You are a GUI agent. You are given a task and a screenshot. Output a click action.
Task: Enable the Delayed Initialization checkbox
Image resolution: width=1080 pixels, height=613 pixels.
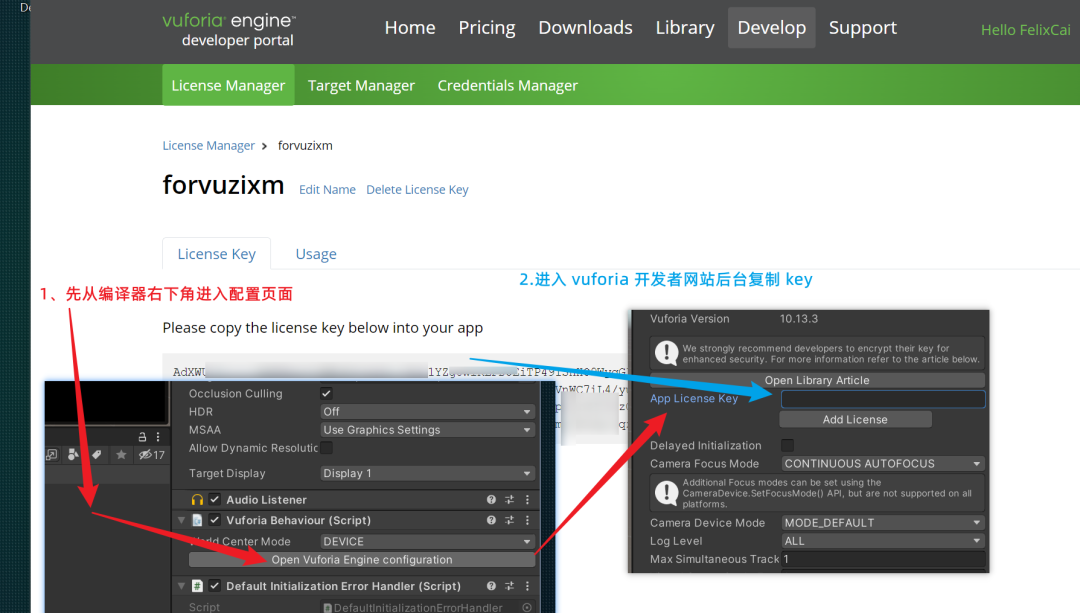coord(787,446)
